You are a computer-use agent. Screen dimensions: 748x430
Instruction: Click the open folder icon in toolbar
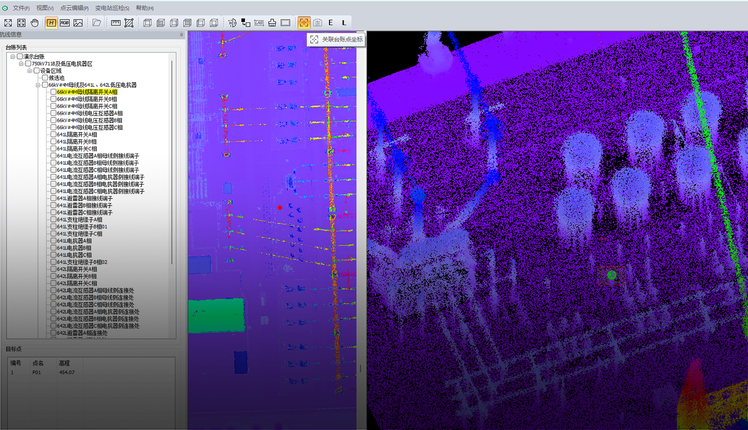(96, 22)
